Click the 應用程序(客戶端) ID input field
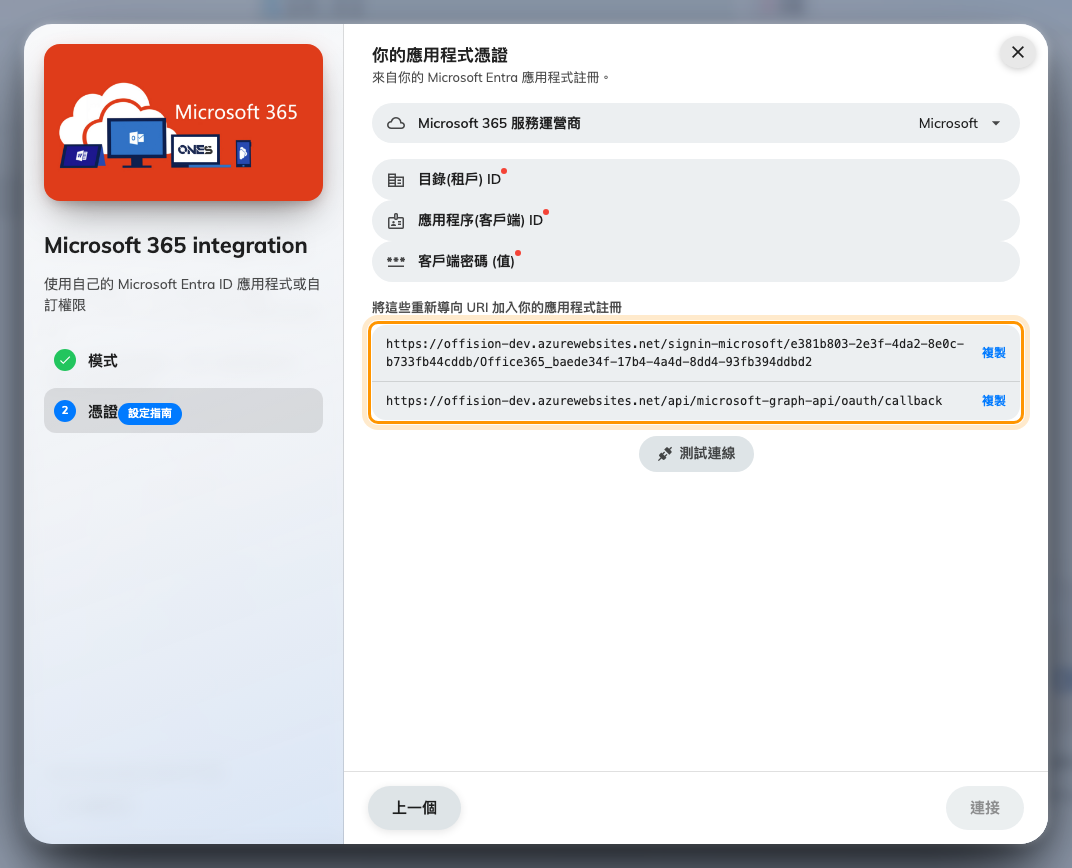This screenshot has width=1072, height=868. pyautogui.click(x=695, y=220)
